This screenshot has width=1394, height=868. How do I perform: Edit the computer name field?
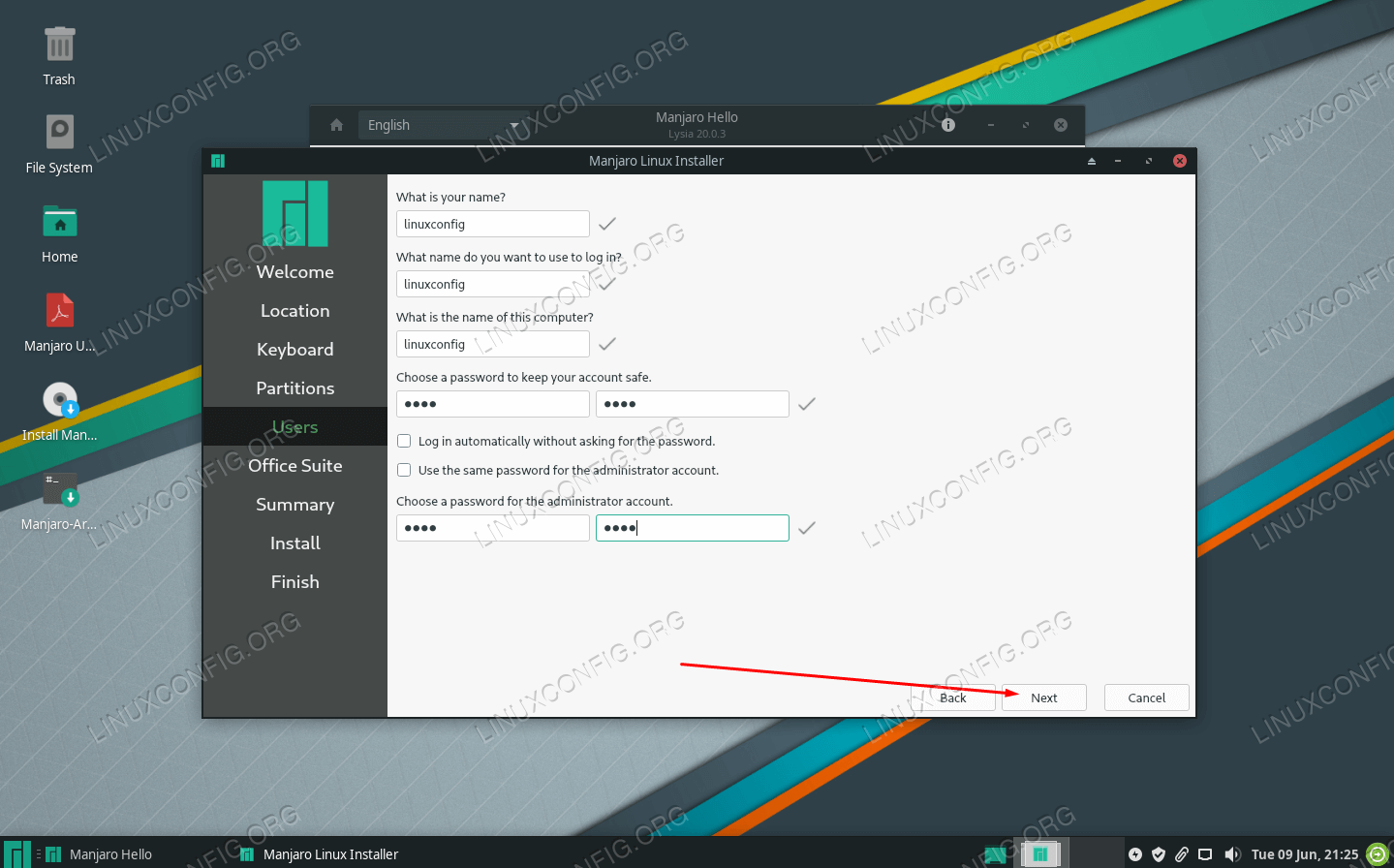click(x=493, y=344)
